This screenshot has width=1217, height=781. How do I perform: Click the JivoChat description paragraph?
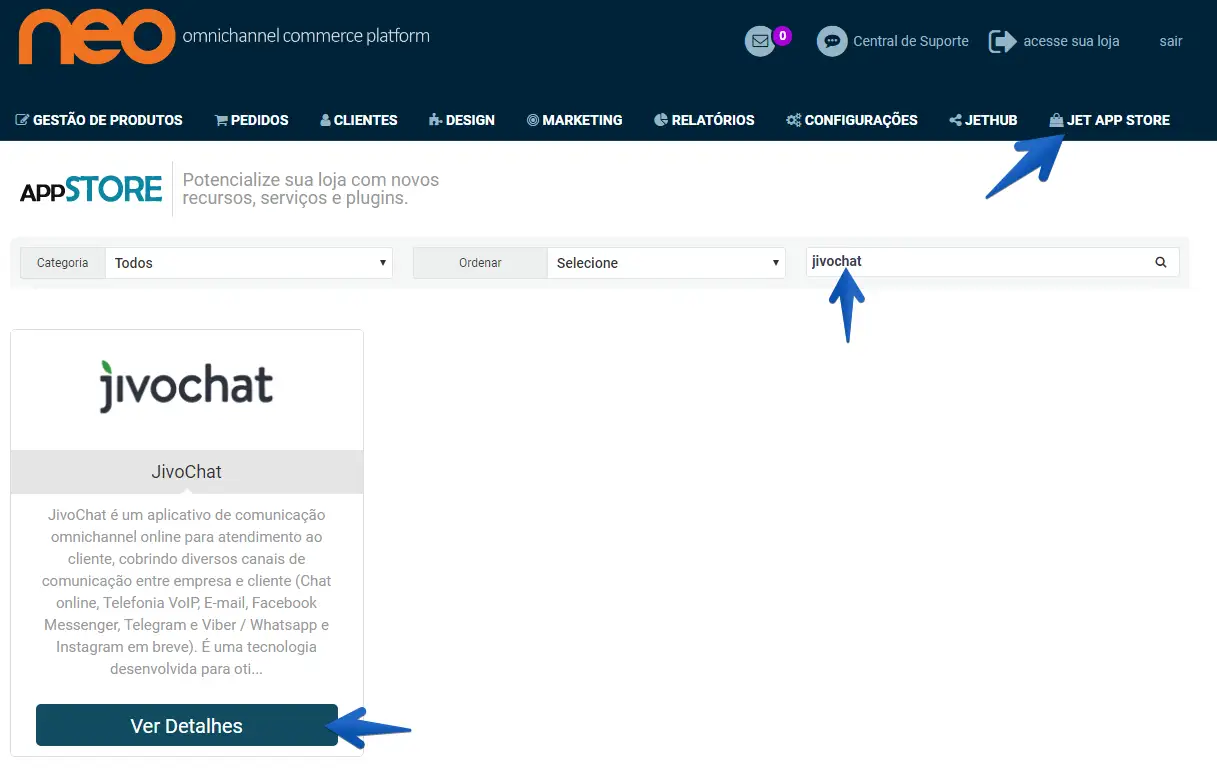coord(187,592)
